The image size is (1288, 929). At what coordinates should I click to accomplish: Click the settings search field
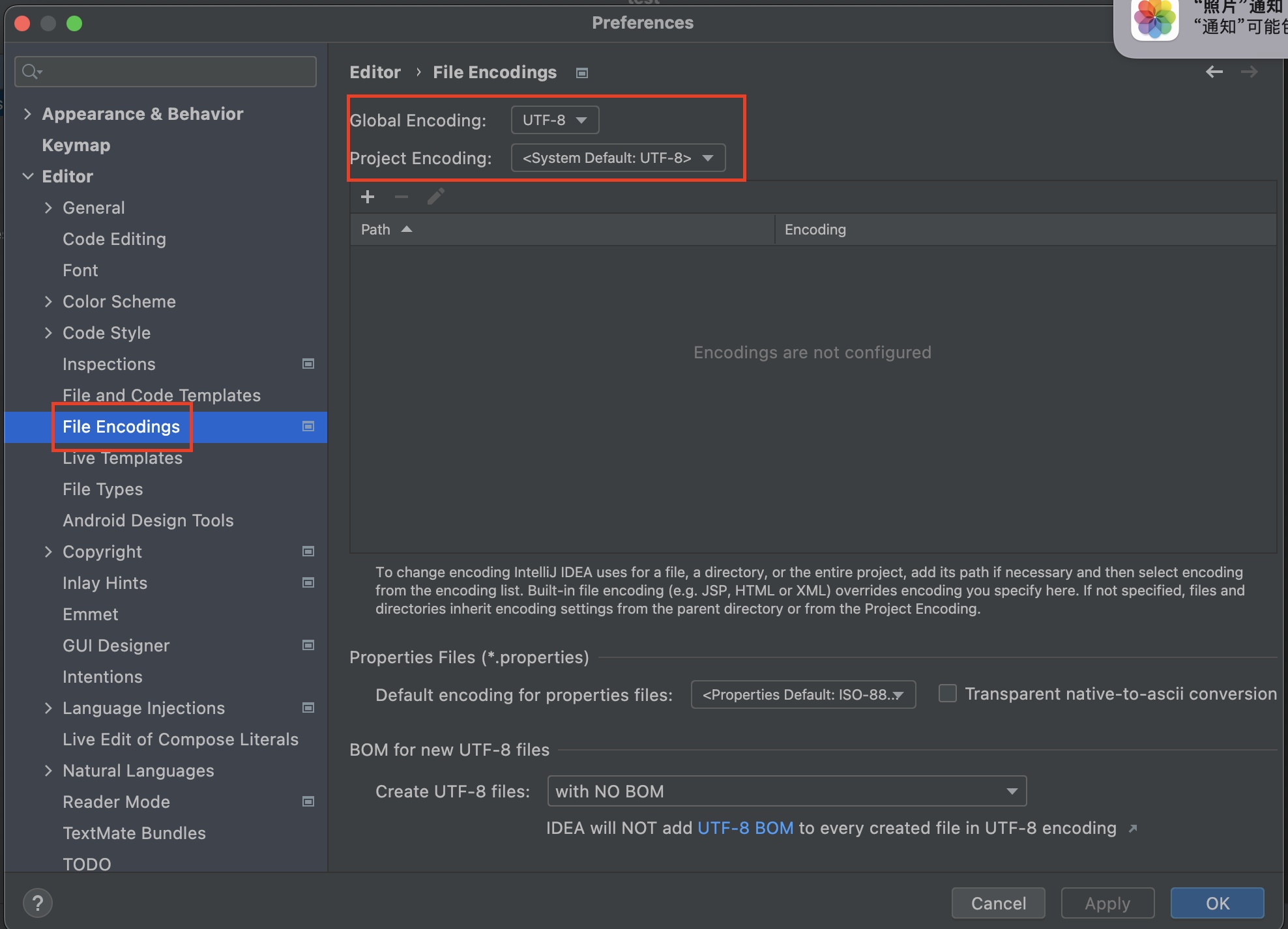click(166, 72)
